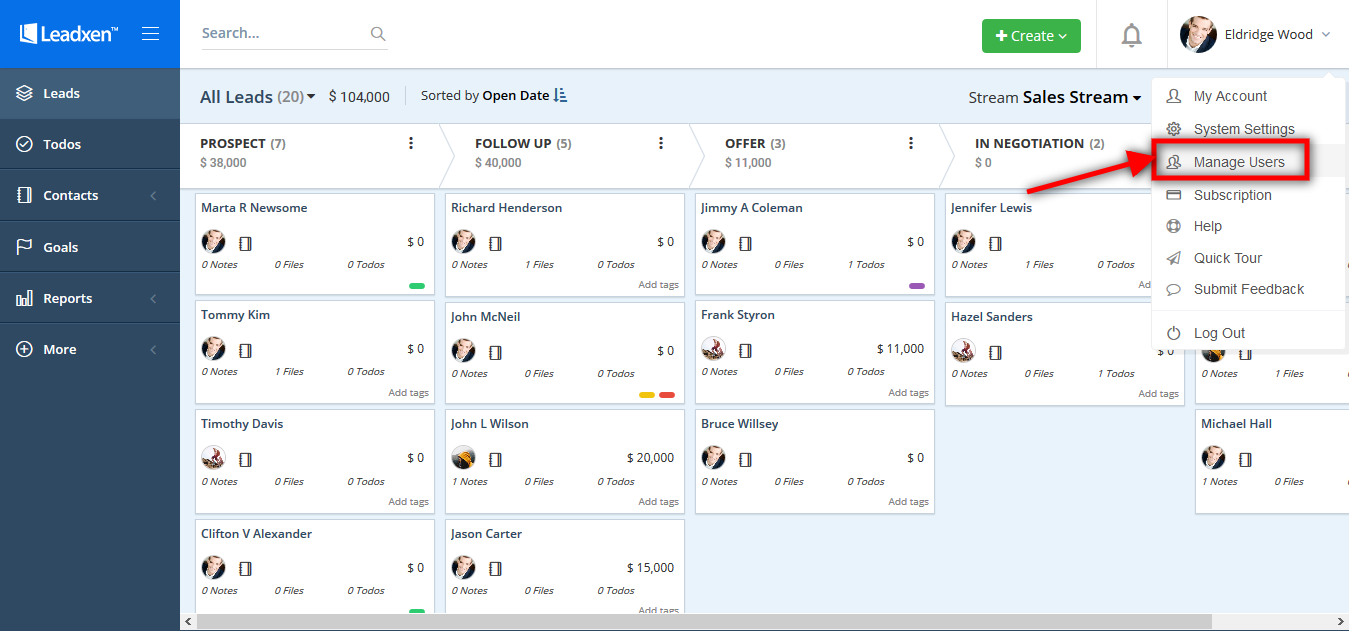Click the Contacts address book icon

click(25, 196)
